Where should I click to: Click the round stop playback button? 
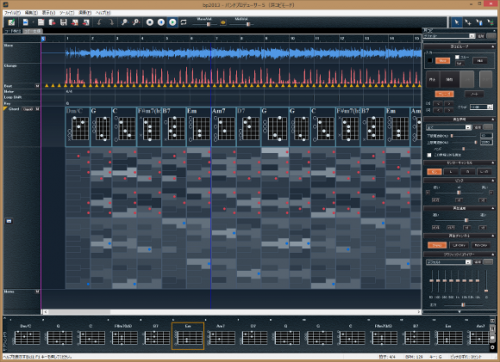(150, 22)
